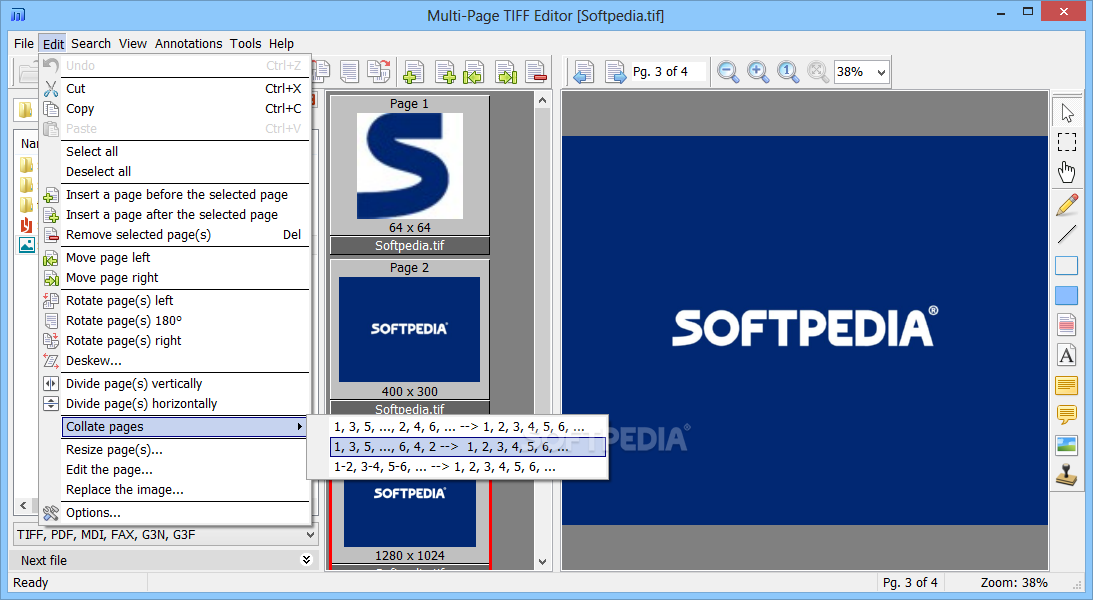This screenshot has height=600, width=1093.
Task: Open the Tools menu
Action: (245, 43)
